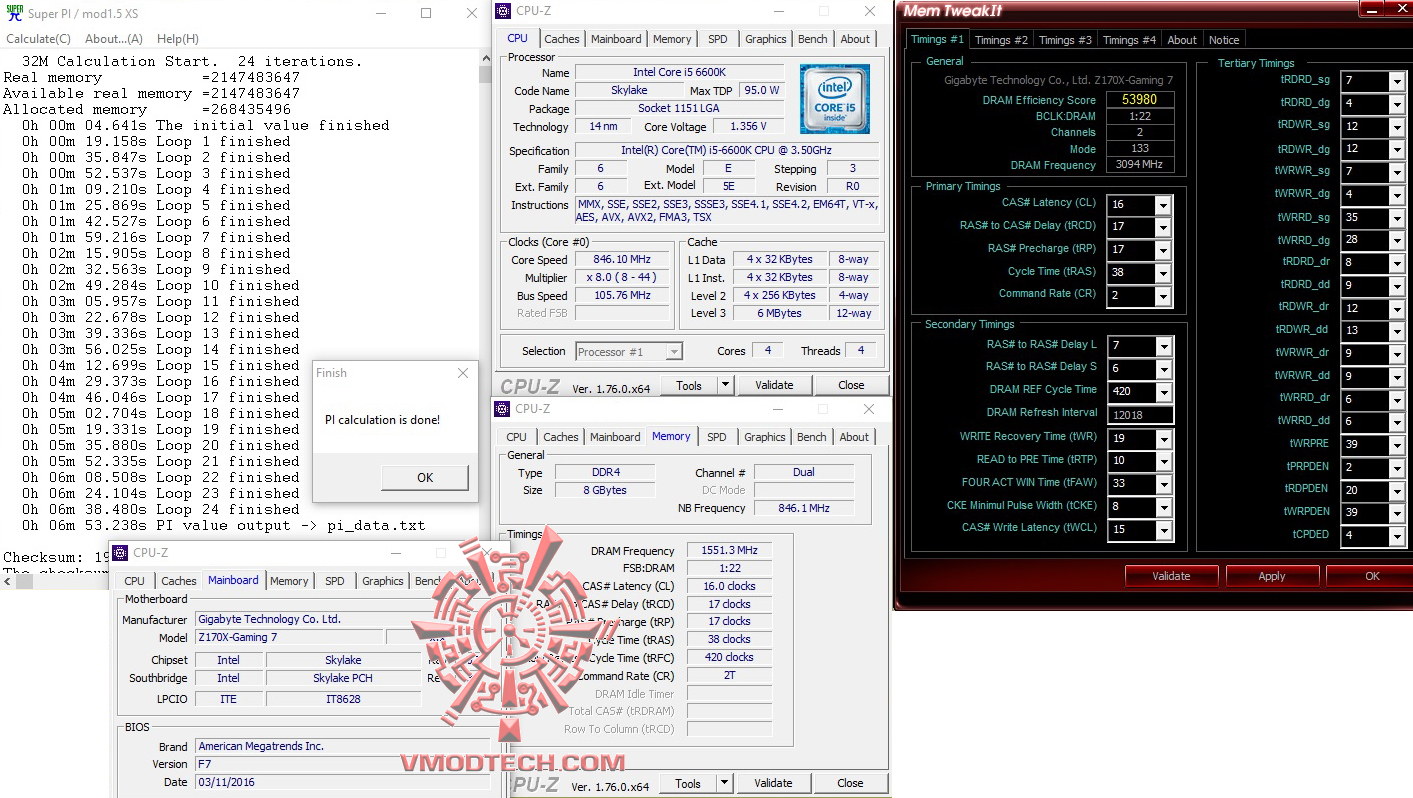This screenshot has width=1413, height=798.
Task: Open the Notice tab in Mem TweakIt
Action: (x=1224, y=40)
